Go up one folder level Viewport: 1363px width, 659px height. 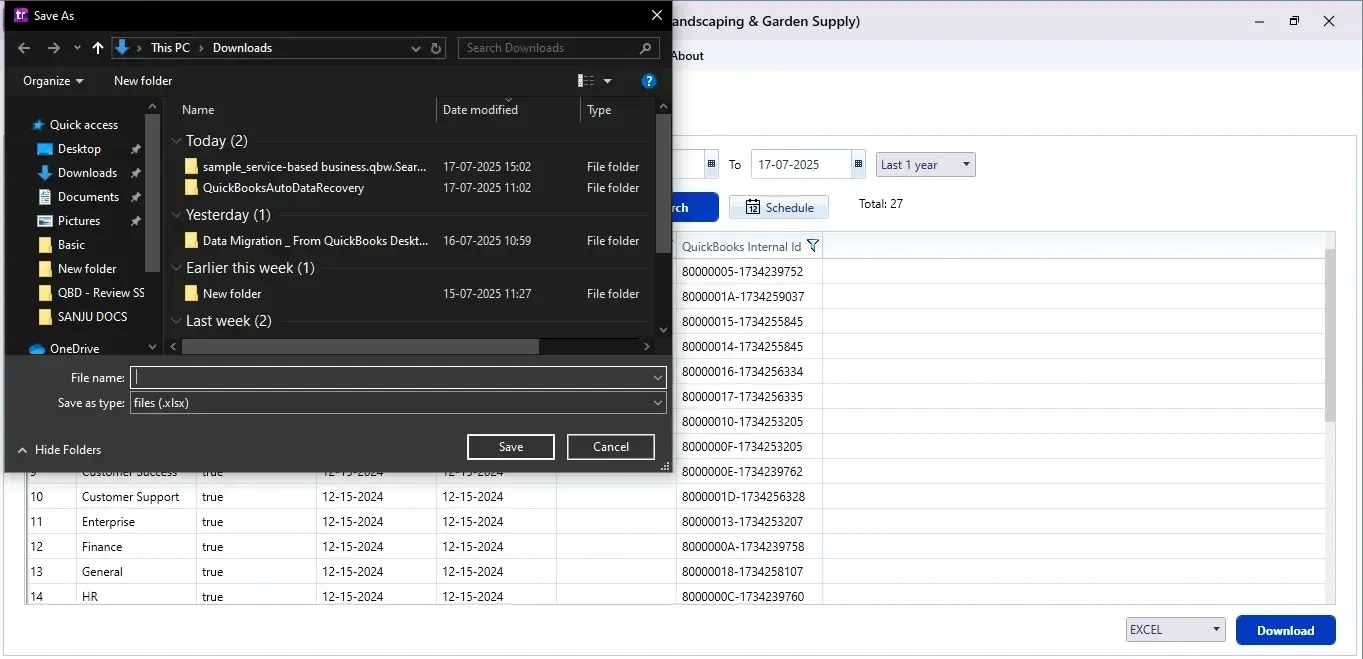(x=97, y=48)
